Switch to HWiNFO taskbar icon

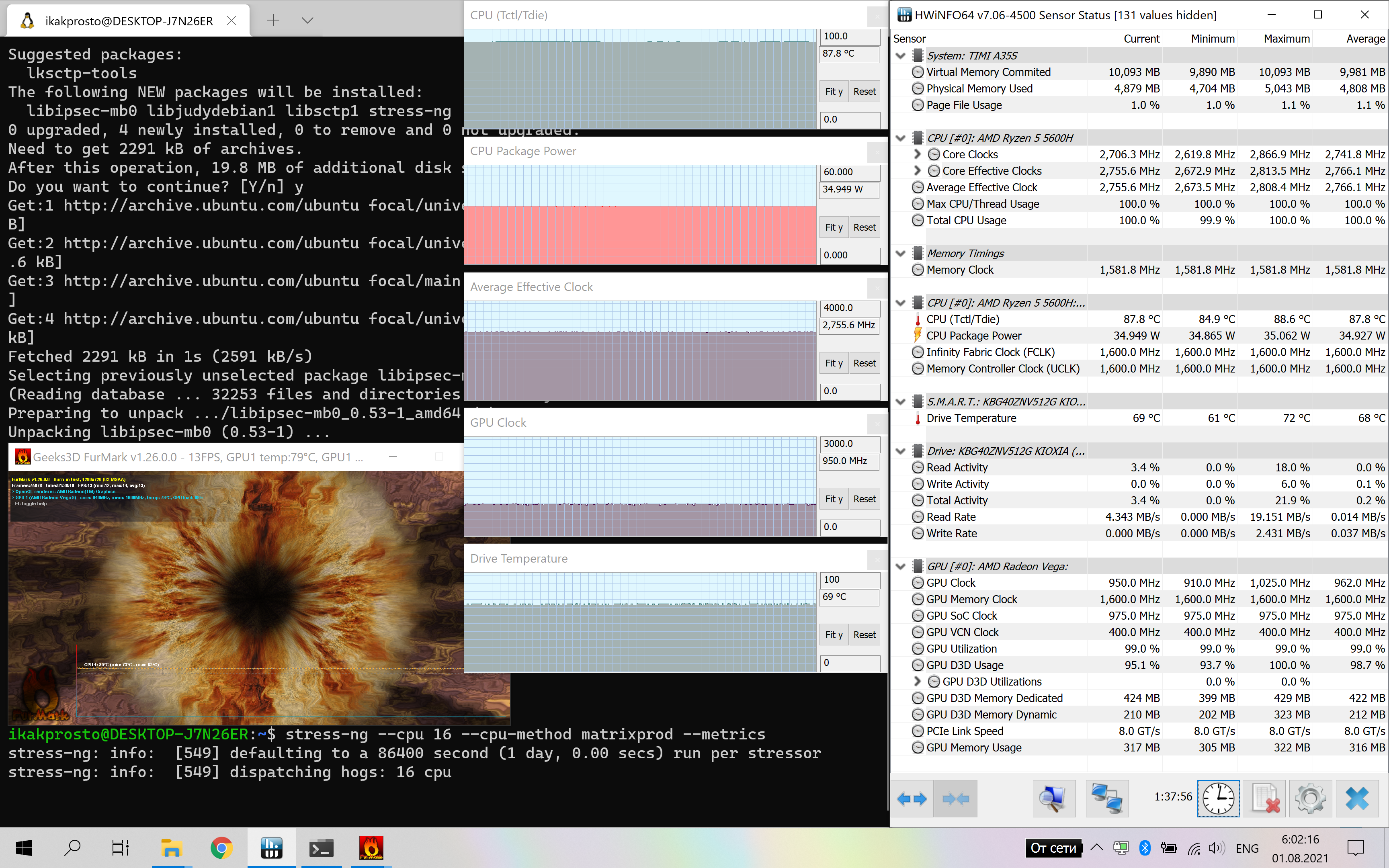(x=271, y=848)
